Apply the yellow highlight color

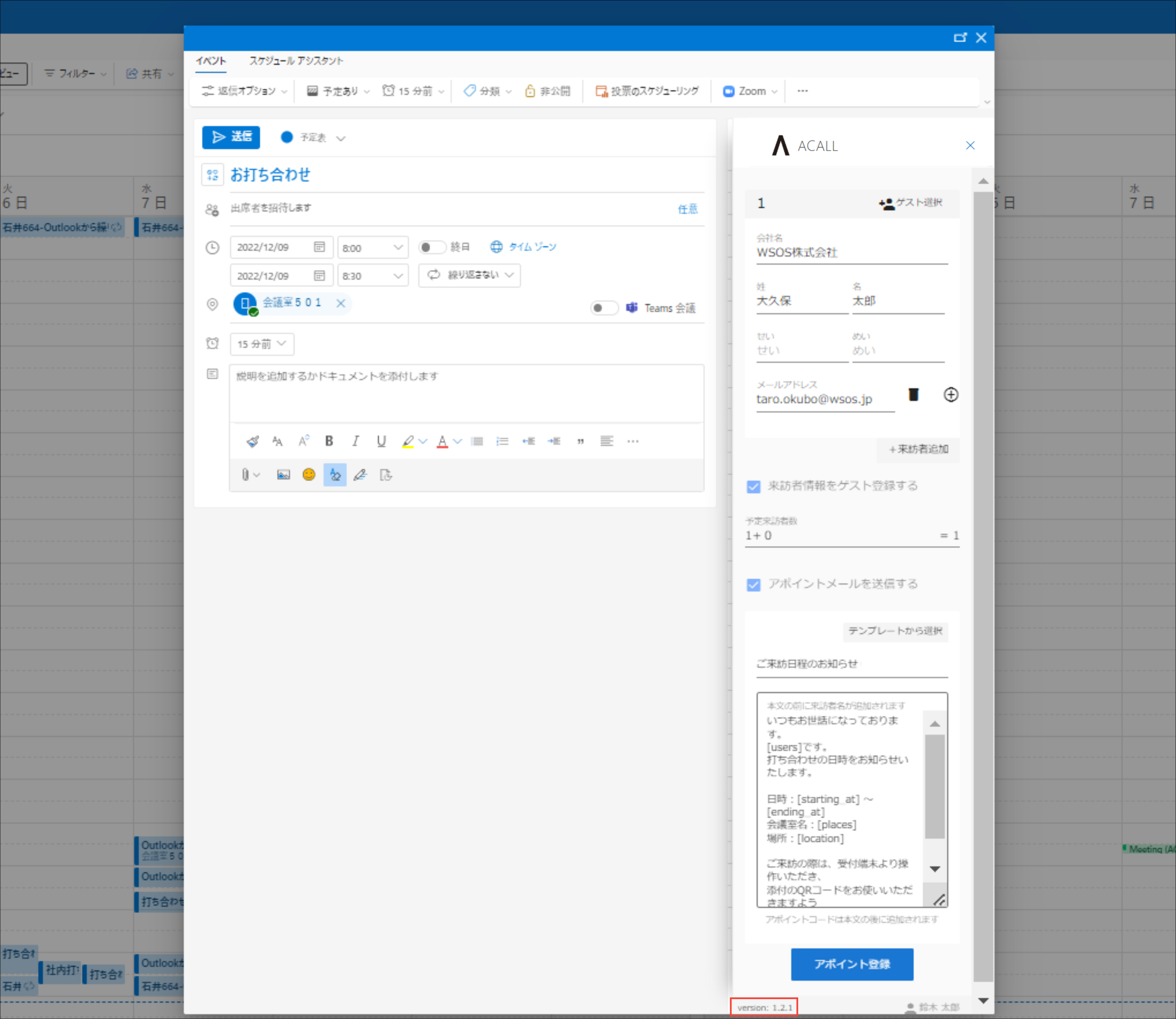pos(408,441)
